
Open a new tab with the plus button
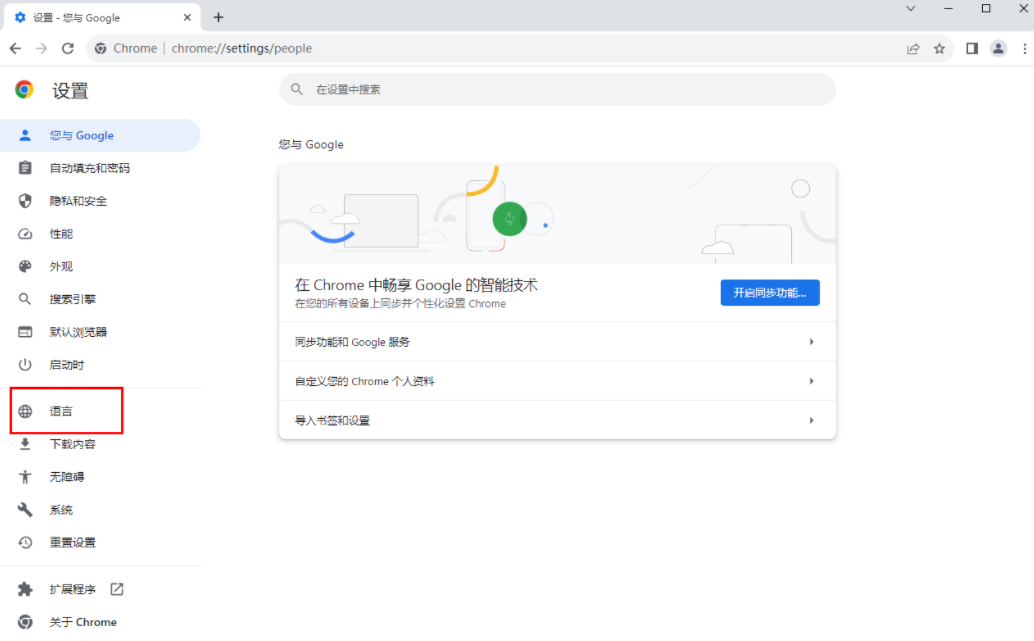tap(218, 17)
